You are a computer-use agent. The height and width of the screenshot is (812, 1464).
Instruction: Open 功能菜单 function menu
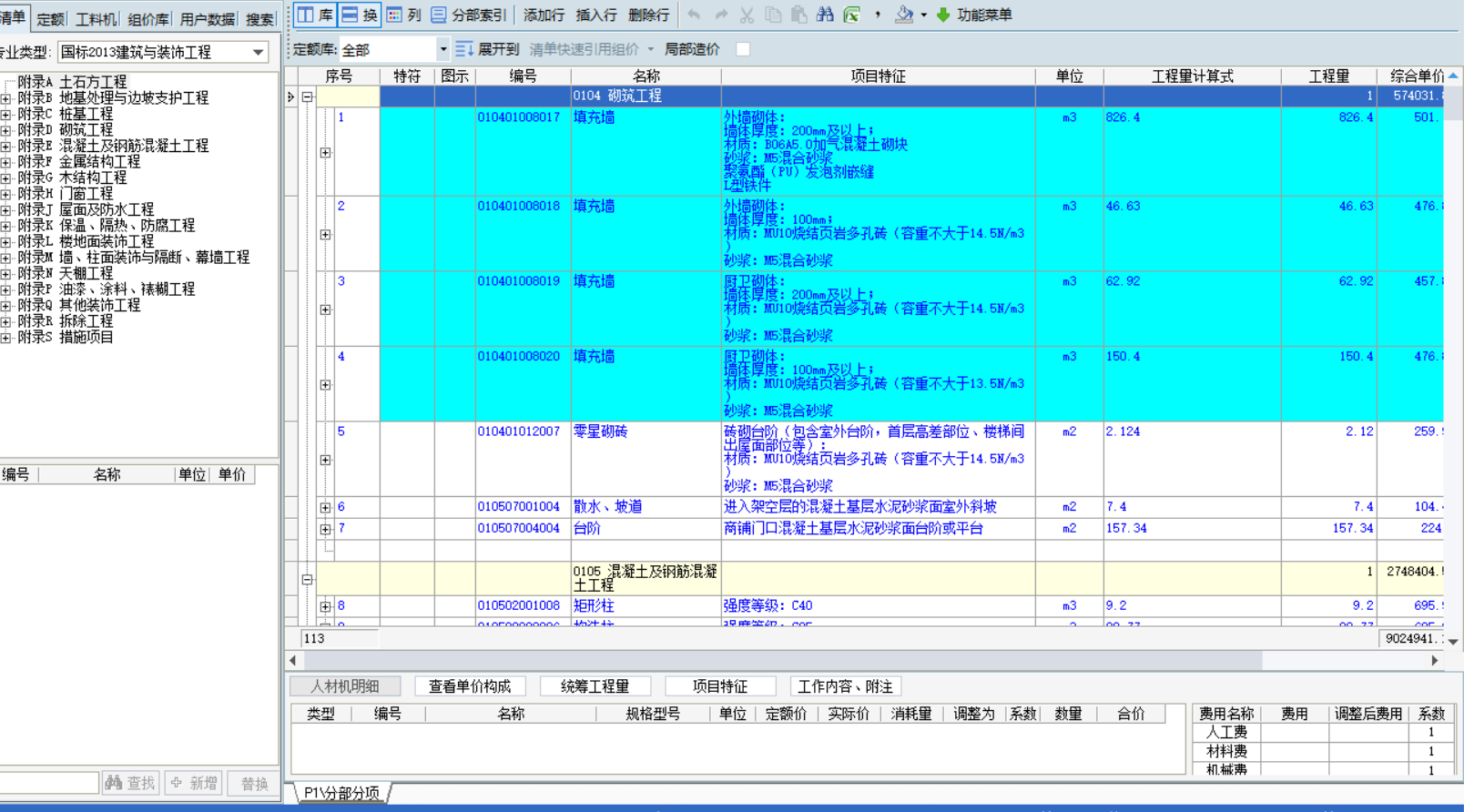[x=974, y=15]
